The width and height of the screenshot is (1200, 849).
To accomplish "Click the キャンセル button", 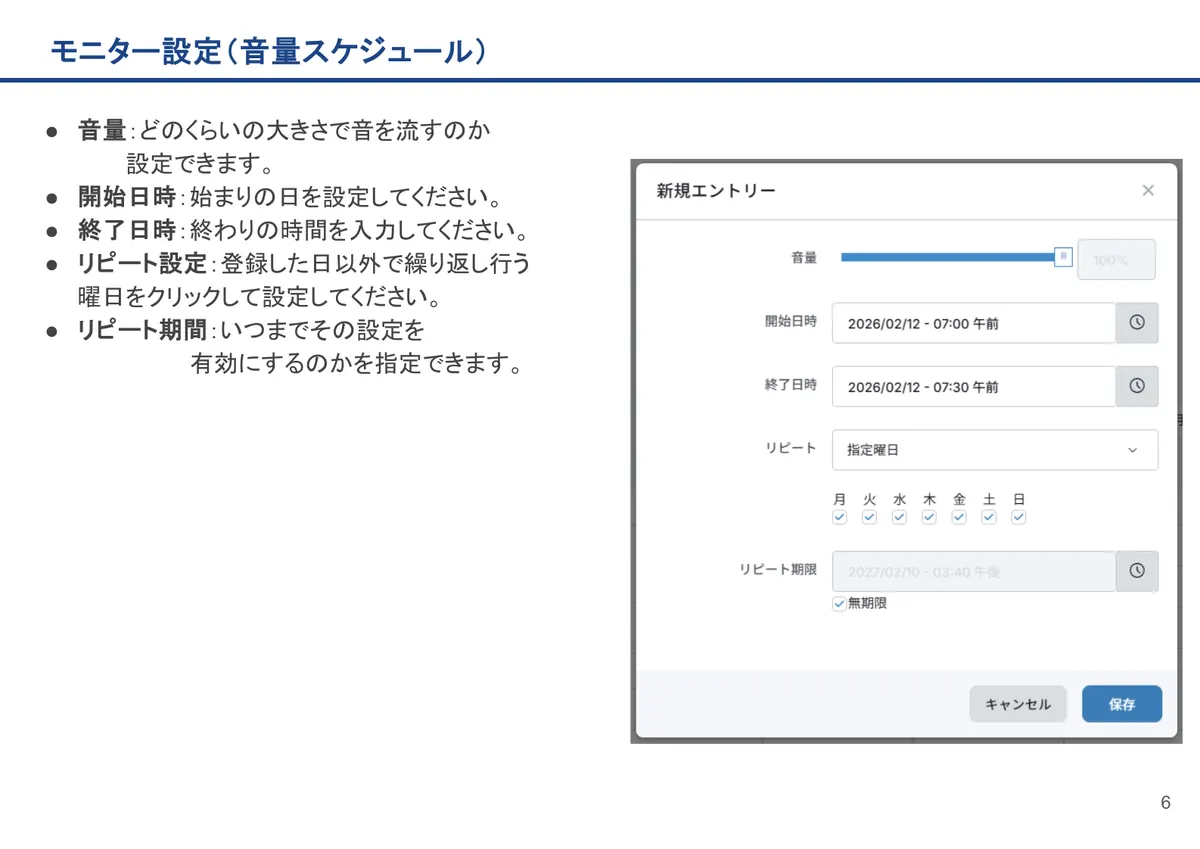I will click(1018, 704).
